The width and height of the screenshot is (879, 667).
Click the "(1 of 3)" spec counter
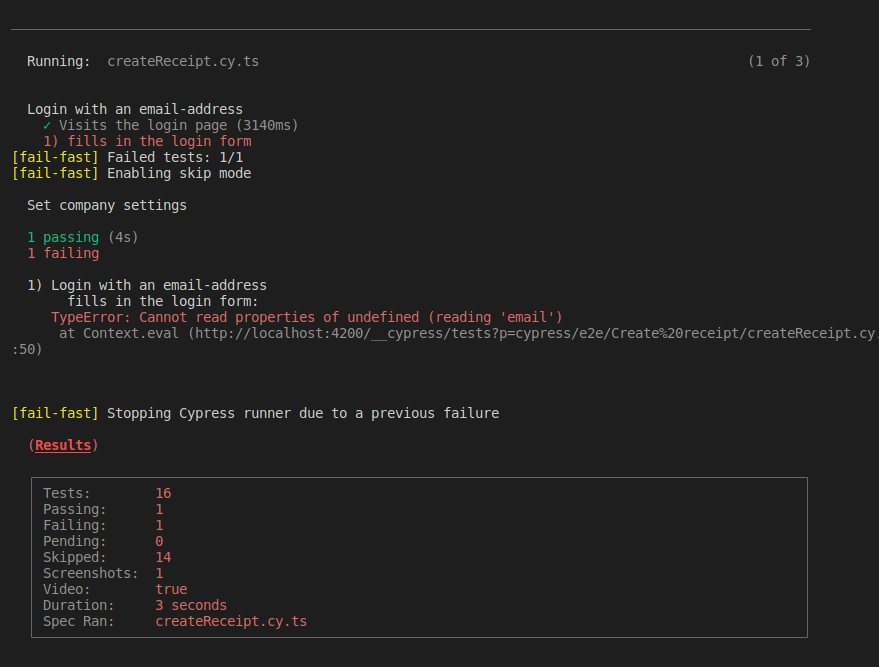click(778, 61)
